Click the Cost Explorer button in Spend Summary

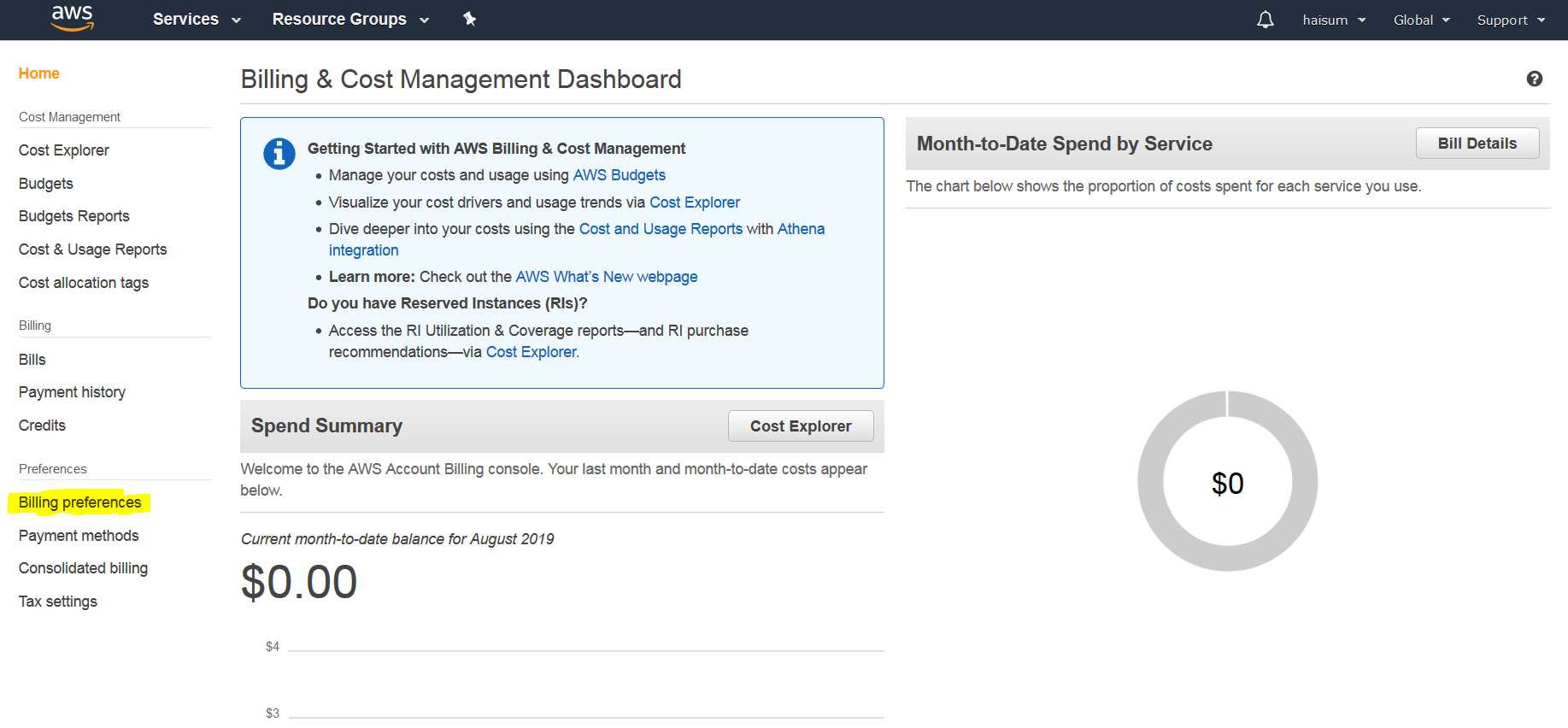click(801, 426)
